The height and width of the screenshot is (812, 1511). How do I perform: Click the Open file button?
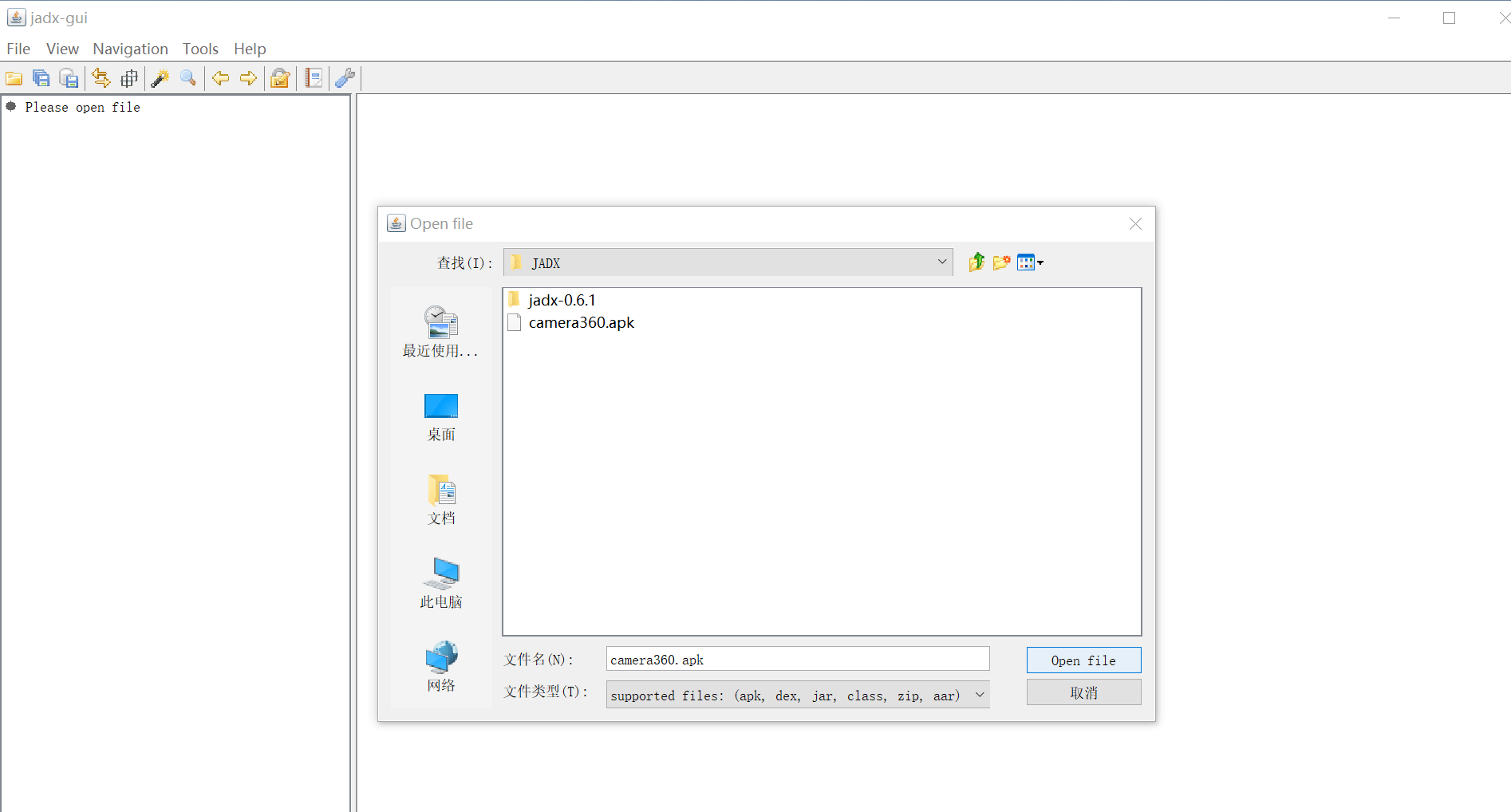(1083, 660)
